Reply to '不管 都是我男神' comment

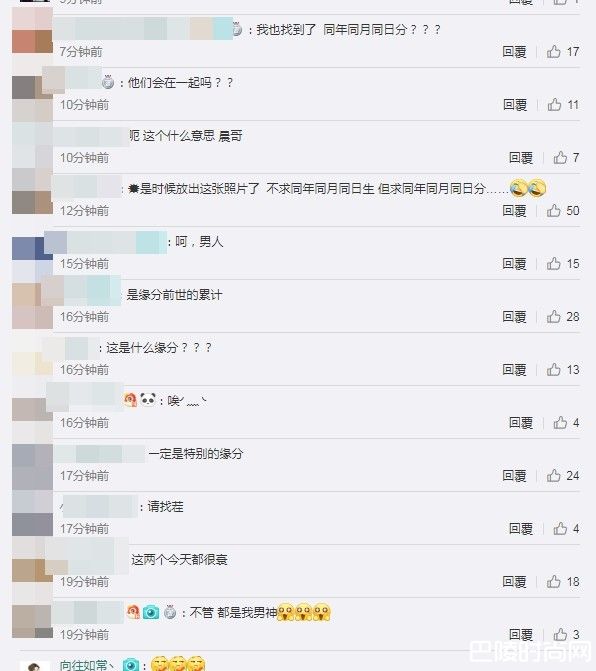[521, 635]
